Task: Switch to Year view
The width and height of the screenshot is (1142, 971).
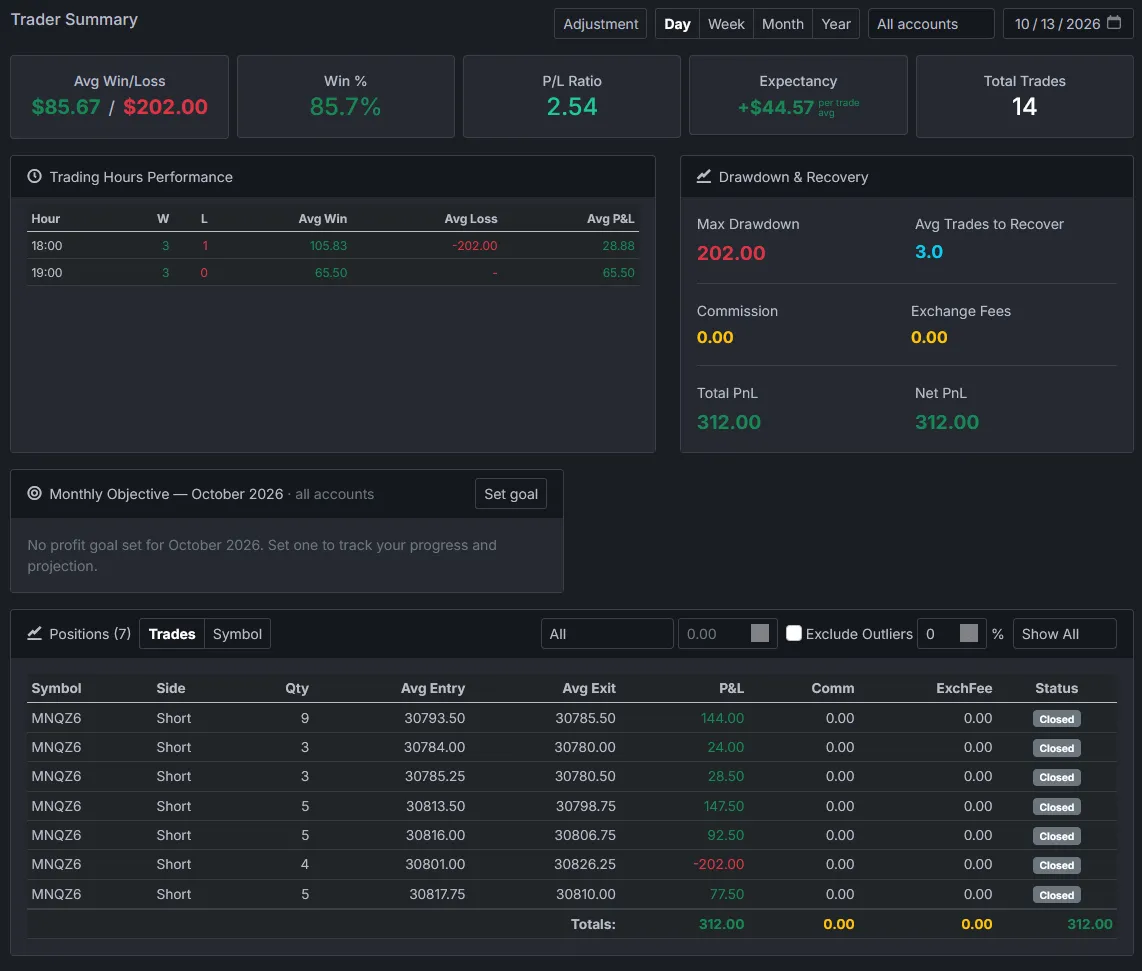Action: 836,23
